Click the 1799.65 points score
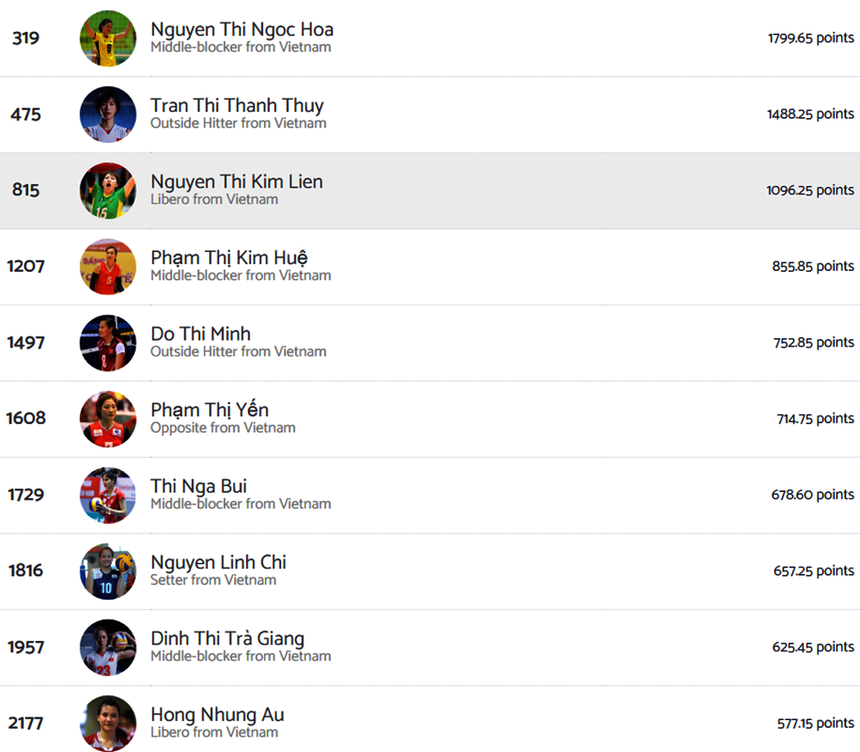The width and height of the screenshot is (860, 752). coord(810,38)
